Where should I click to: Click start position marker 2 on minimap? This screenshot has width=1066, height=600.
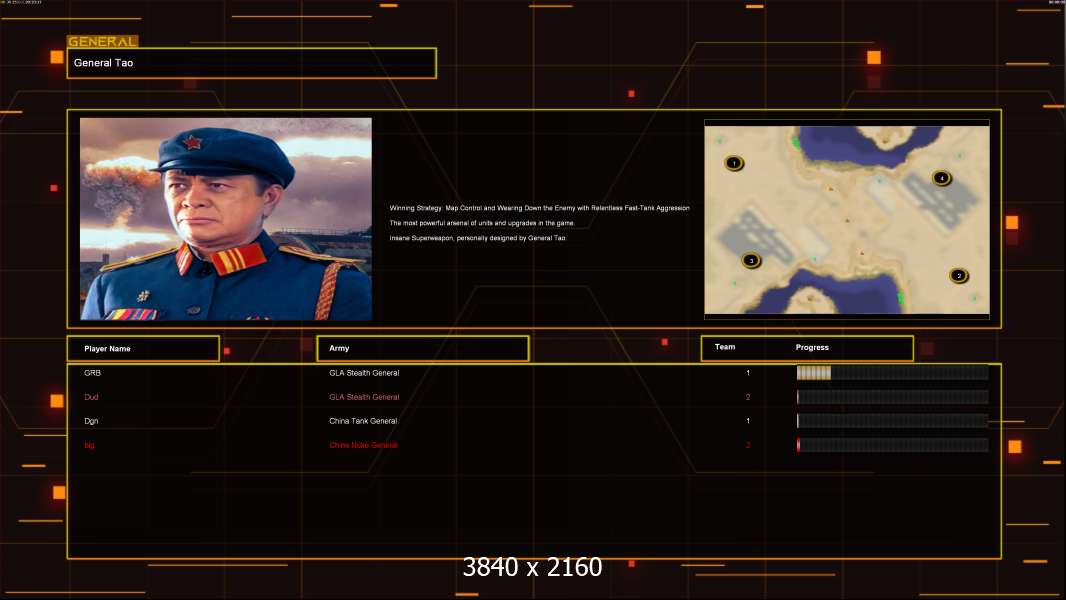click(959, 276)
